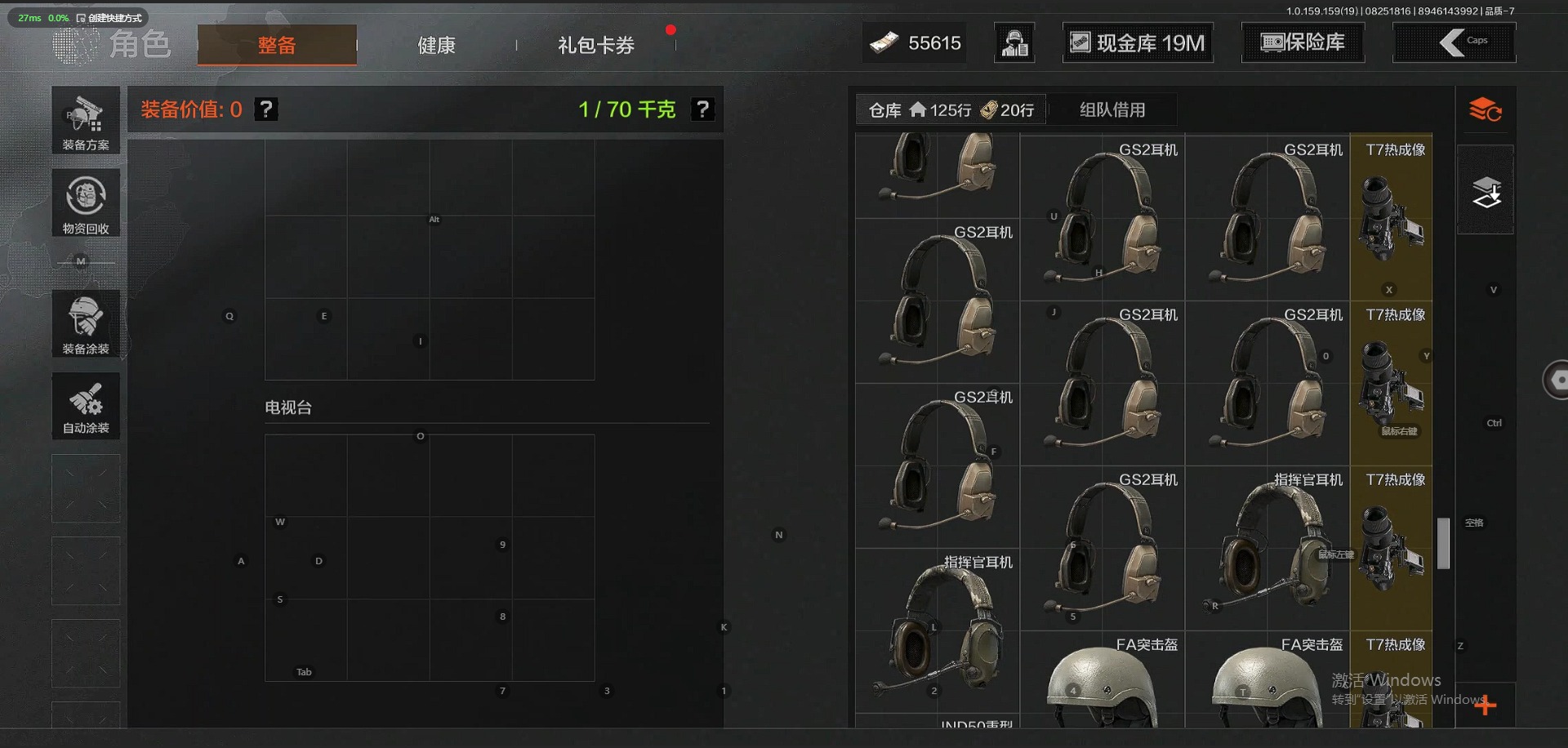The image size is (1568, 748).
Task: Click the 自动涂装 auto paint icon
Action: [86, 406]
